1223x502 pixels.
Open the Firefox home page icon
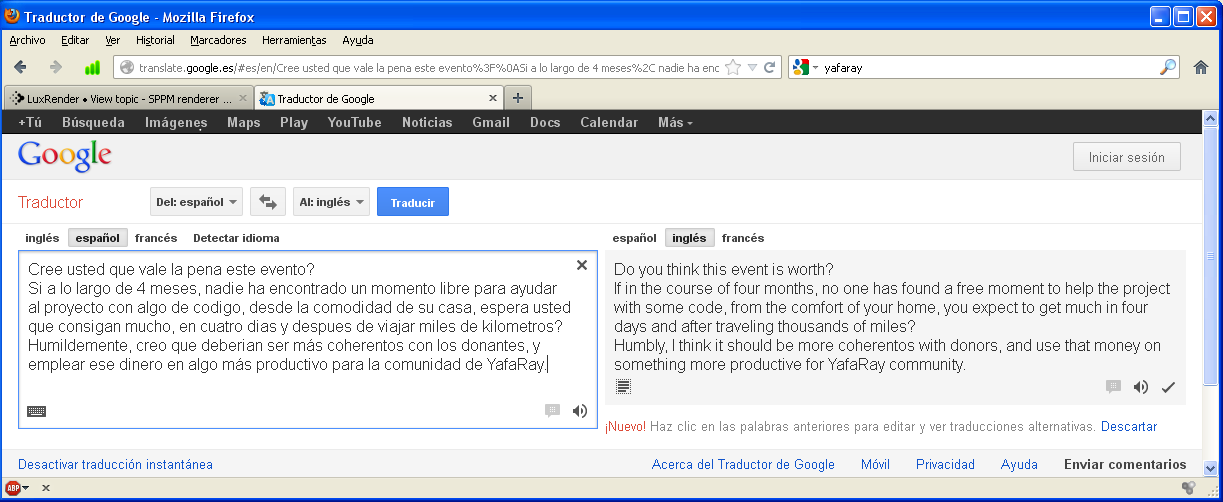tap(1201, 68)
